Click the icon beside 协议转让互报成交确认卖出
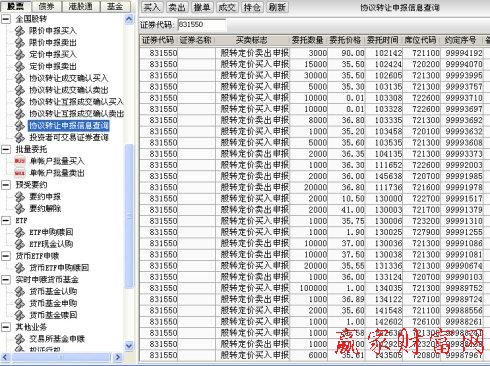The width and height of the screenshot is (490, 366). tap(20, 114)
